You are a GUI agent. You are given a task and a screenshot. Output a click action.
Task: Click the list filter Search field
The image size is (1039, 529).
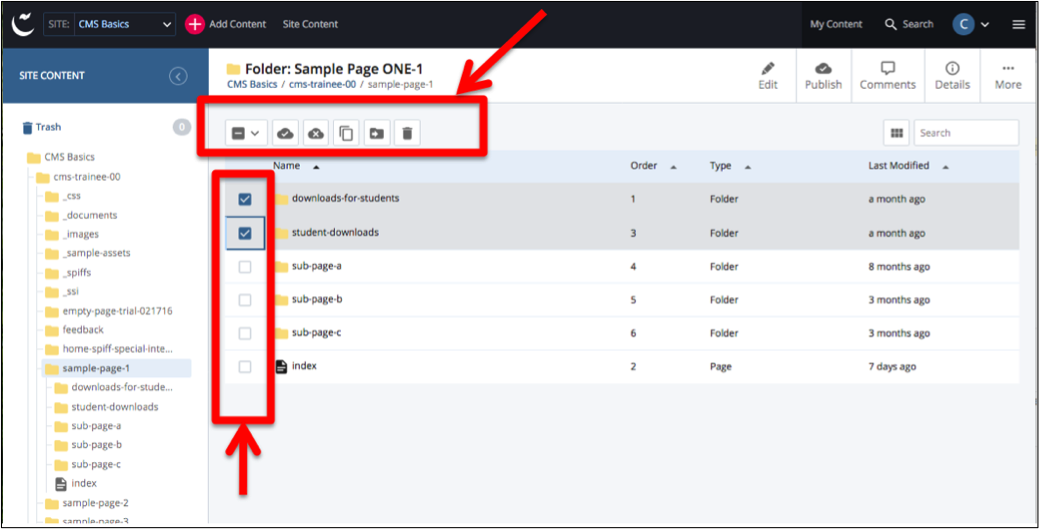click(965, 133)
